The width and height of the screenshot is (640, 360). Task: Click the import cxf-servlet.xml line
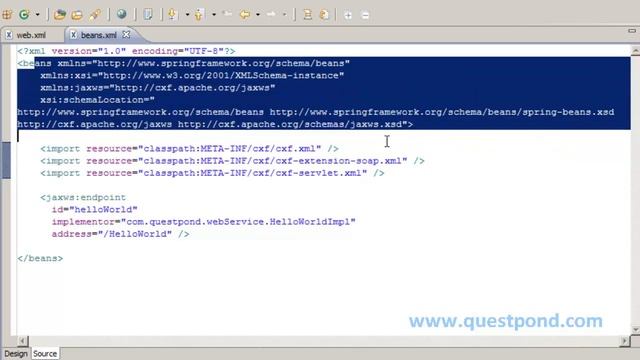click(x=212, y=173)
